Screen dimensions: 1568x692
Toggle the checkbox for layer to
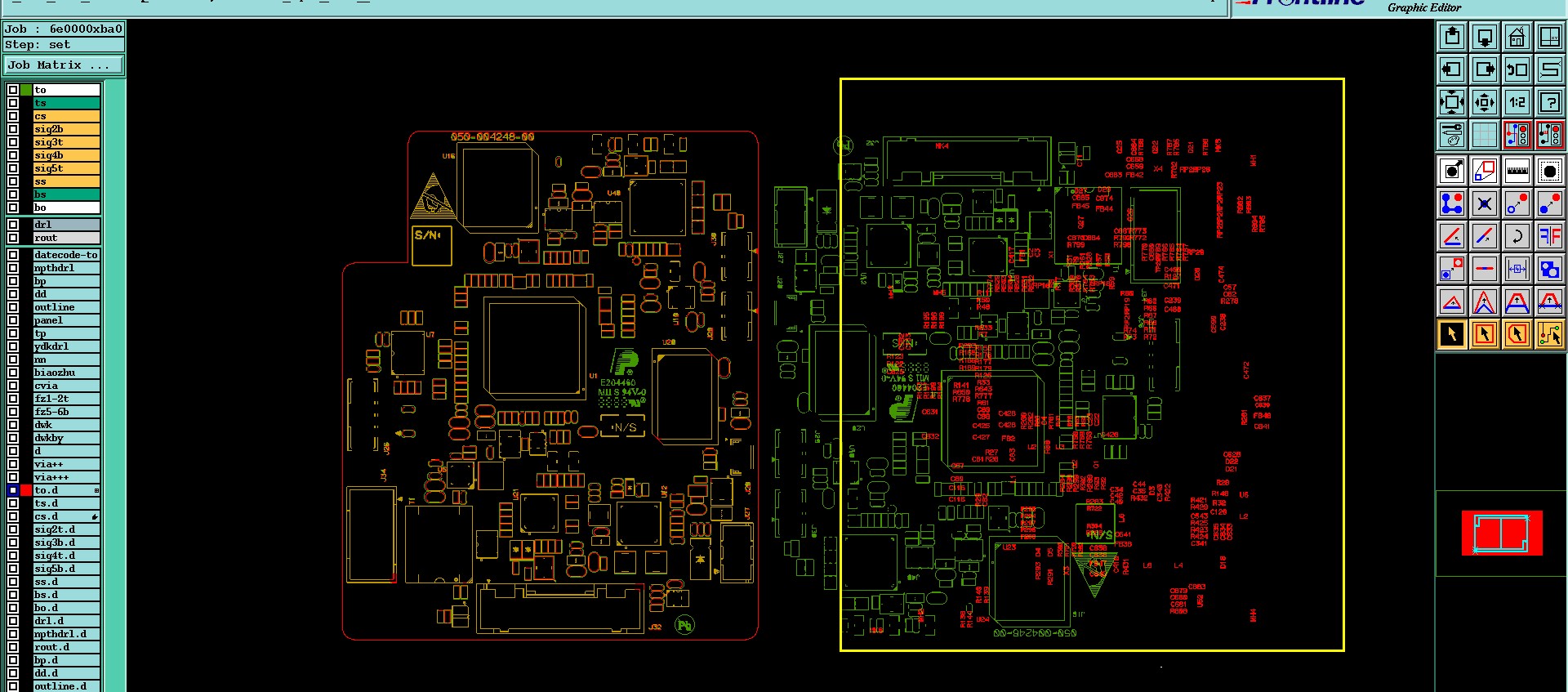click(x=13, y=90)
